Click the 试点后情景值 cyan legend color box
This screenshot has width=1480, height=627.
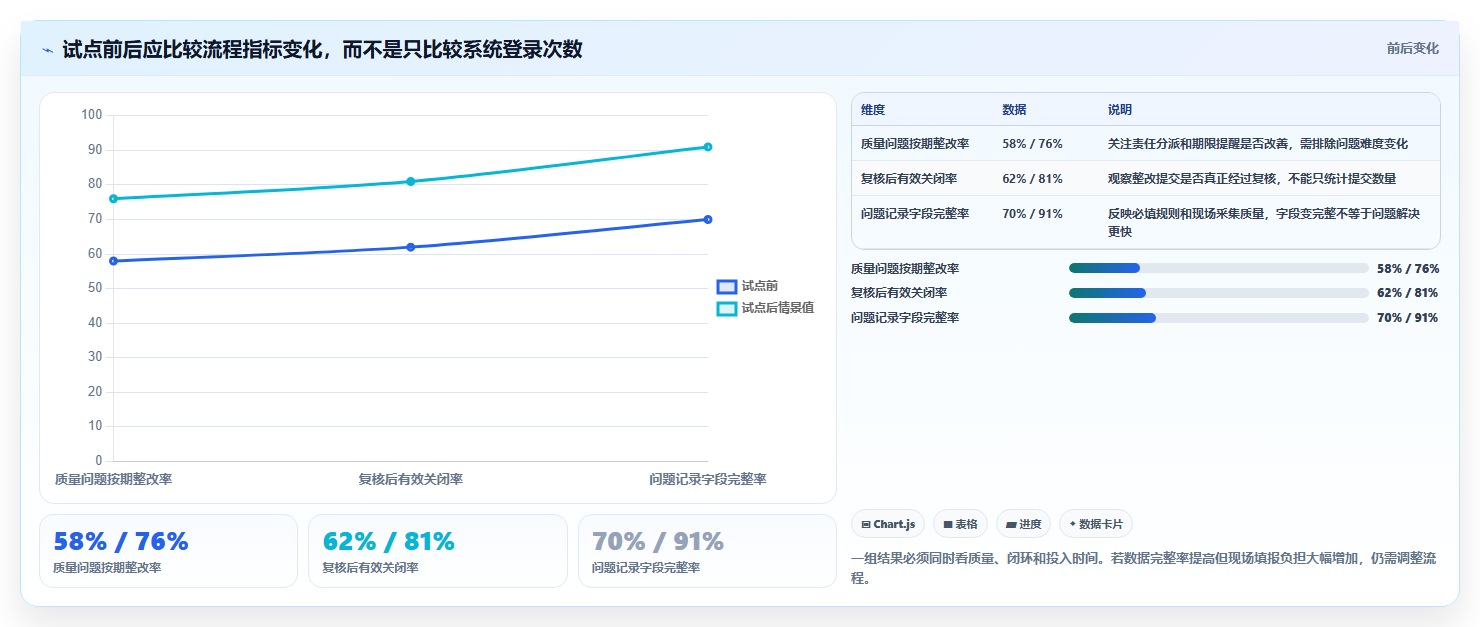tap(727, 308)
